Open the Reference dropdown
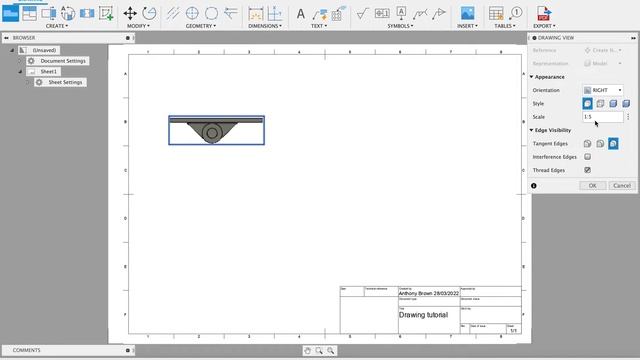Image resolution: width=640 pixels, height=360 pixels. [x=603, y=50]
